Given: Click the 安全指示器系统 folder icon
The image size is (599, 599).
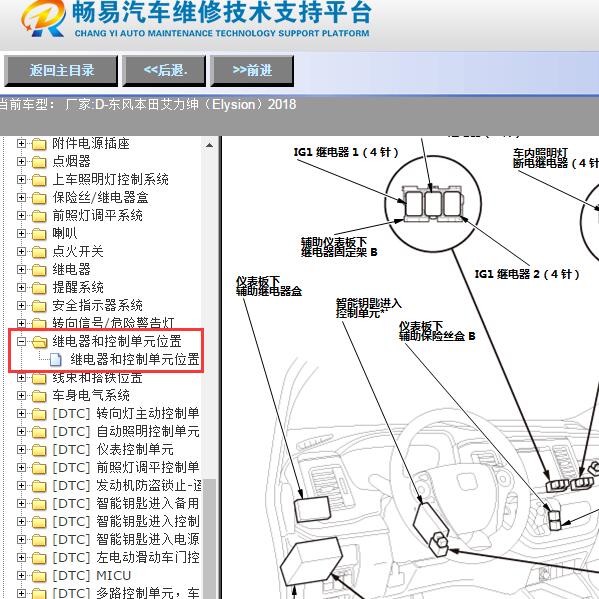Looking at the screenshot, I should click(39, 306).
